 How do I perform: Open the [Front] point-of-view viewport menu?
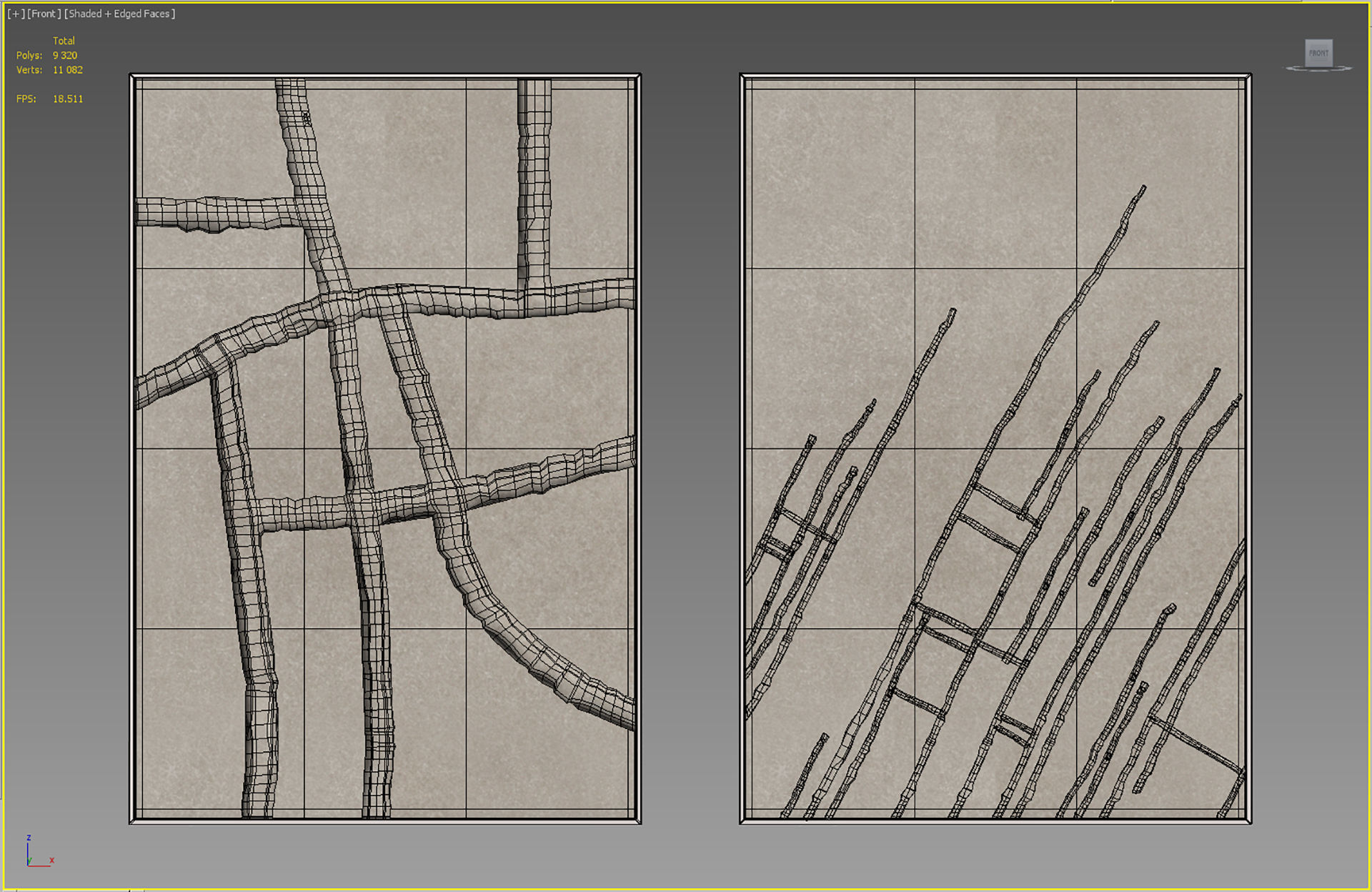point(44,14)
